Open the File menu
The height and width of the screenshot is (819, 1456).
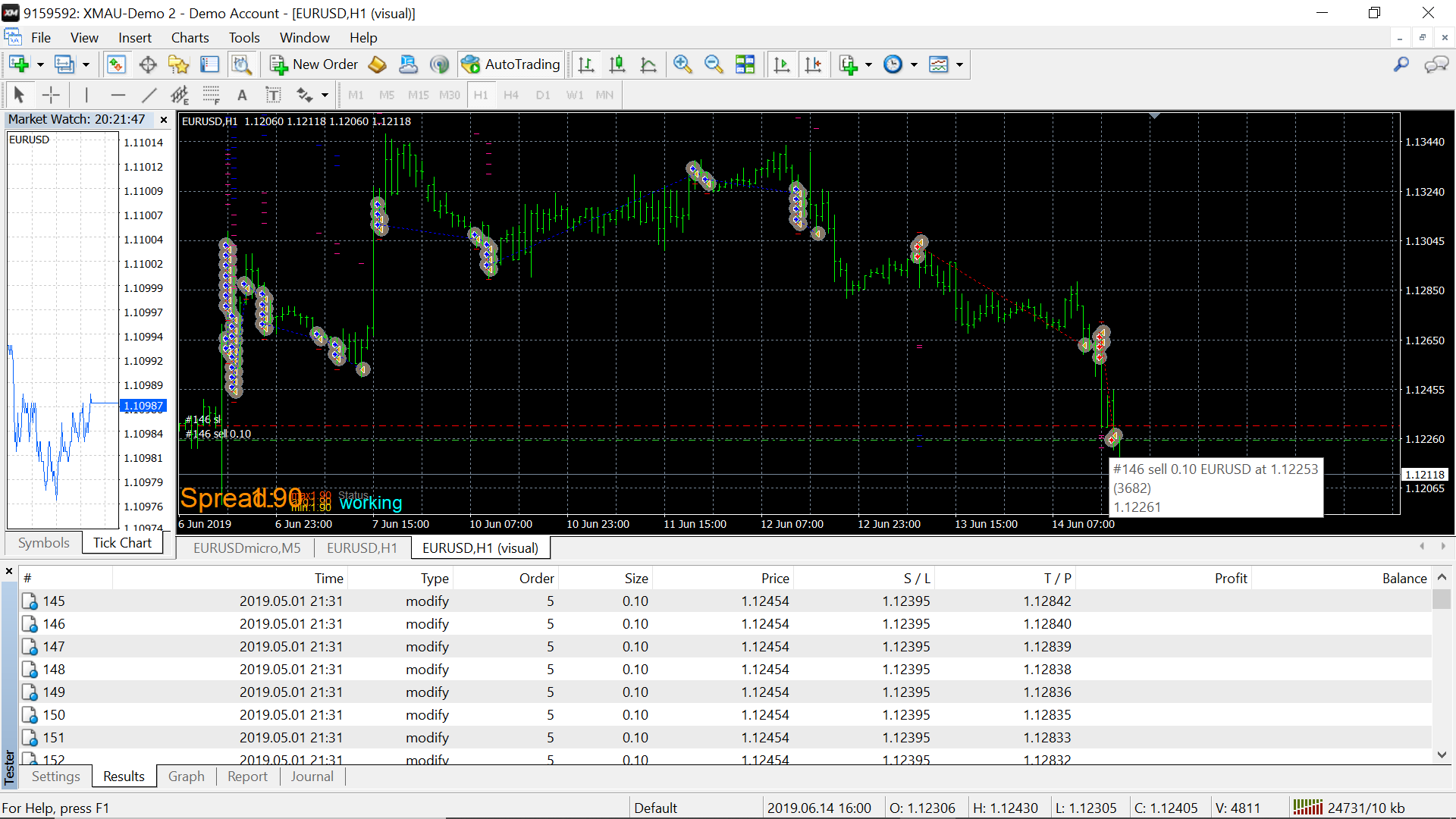pos(41,38)
